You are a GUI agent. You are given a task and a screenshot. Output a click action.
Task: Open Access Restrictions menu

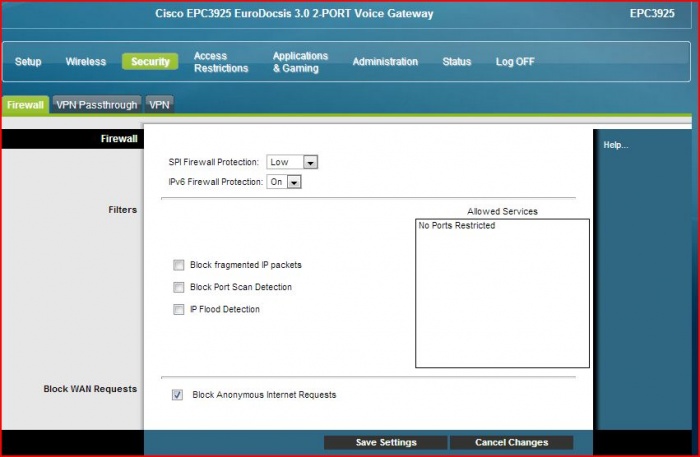point(221,62)
